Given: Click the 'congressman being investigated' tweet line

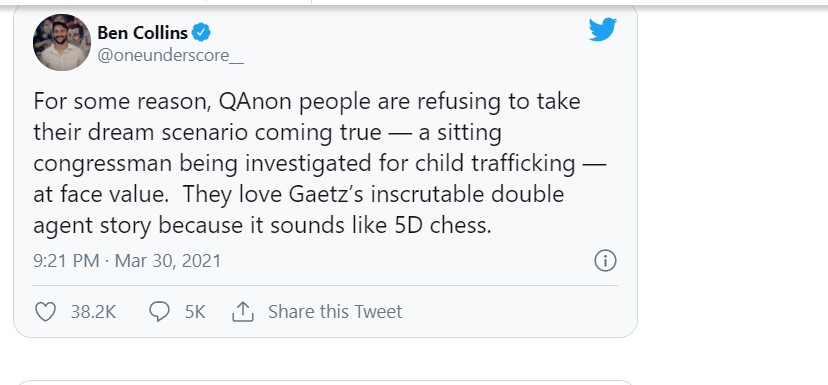Looking at the screenshot, I should pos(319,164).
